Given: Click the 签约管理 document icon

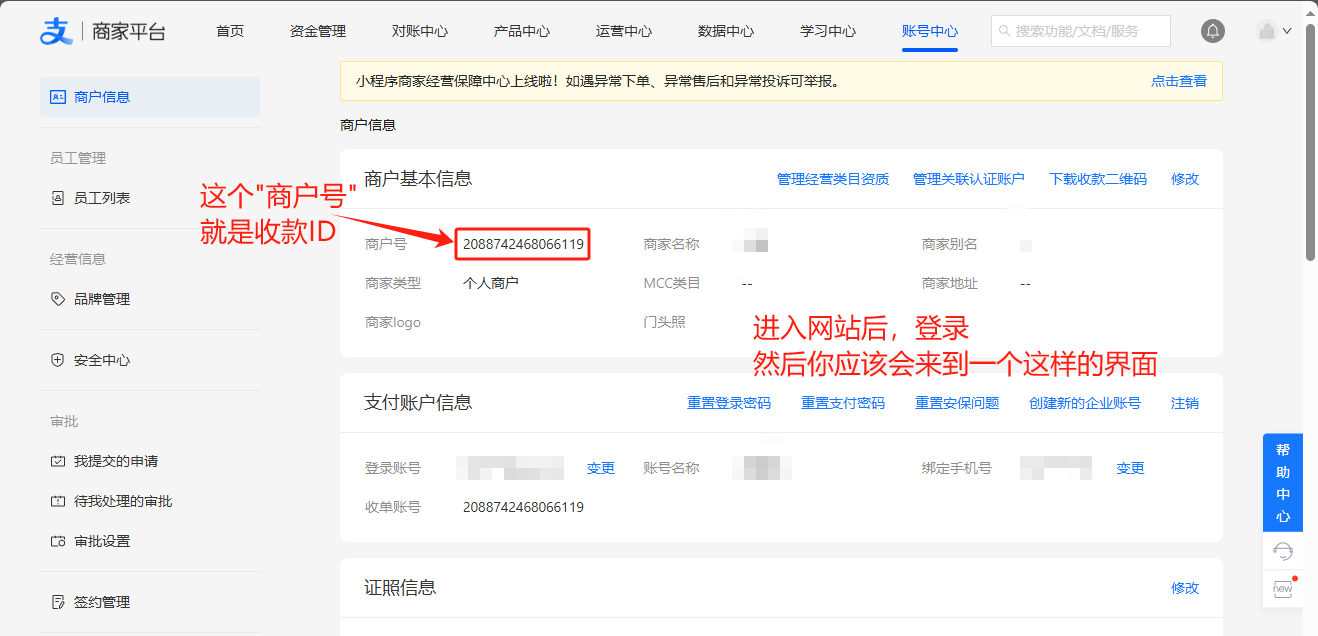Looking at the screenshot, I should pyautogui.click(x=57, y=602).
